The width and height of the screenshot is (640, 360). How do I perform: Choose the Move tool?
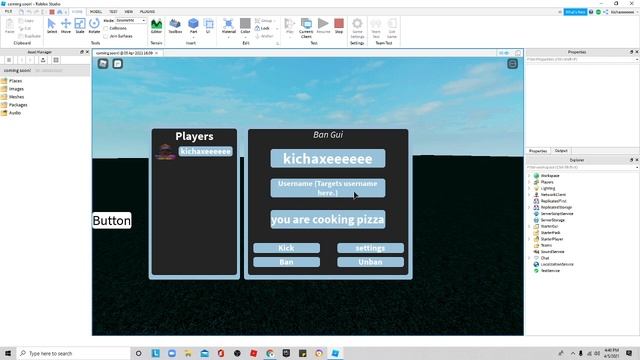coord(66,26)
